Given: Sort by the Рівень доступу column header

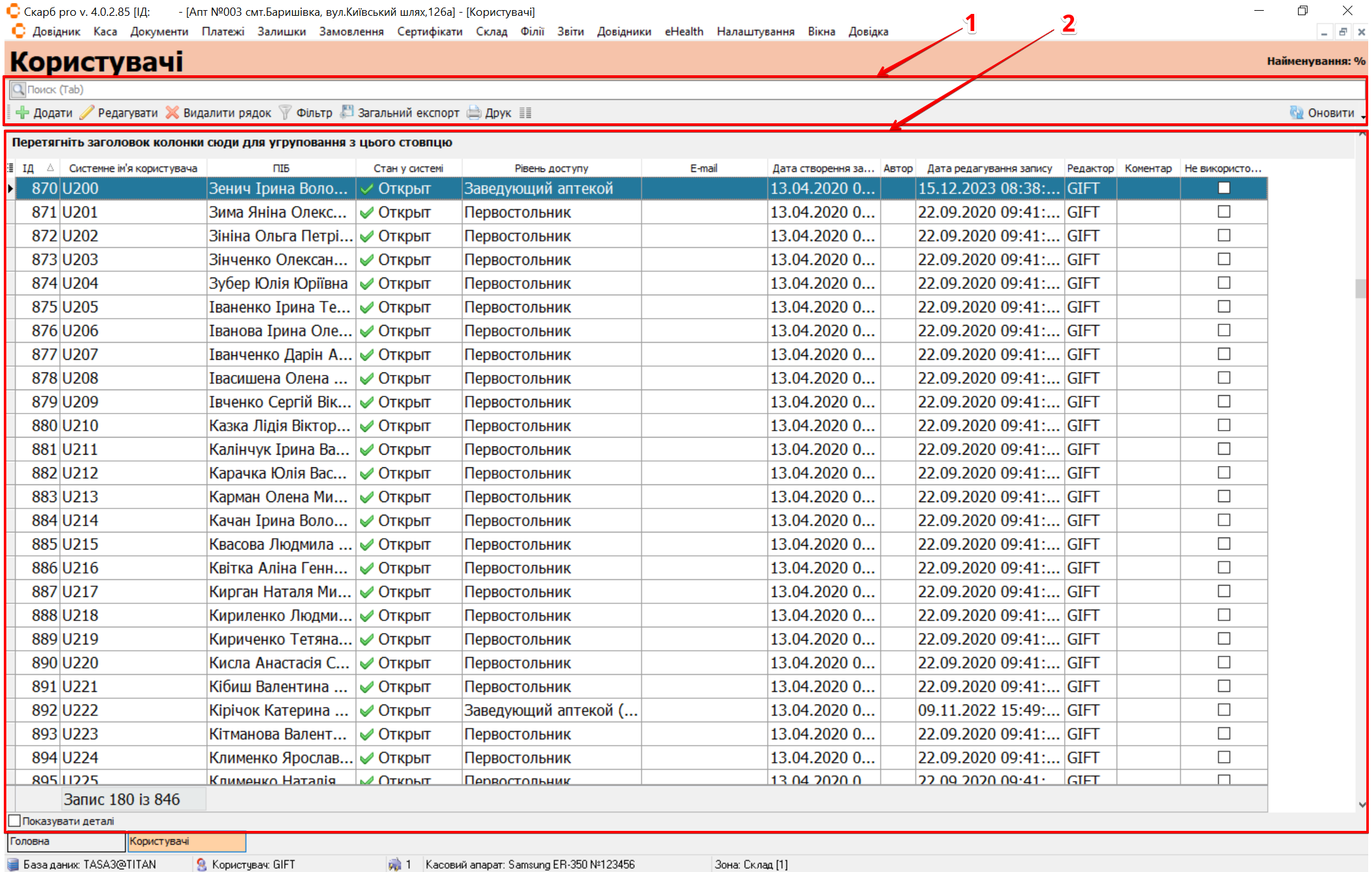Looking at the screenshot, I should 551,168.
